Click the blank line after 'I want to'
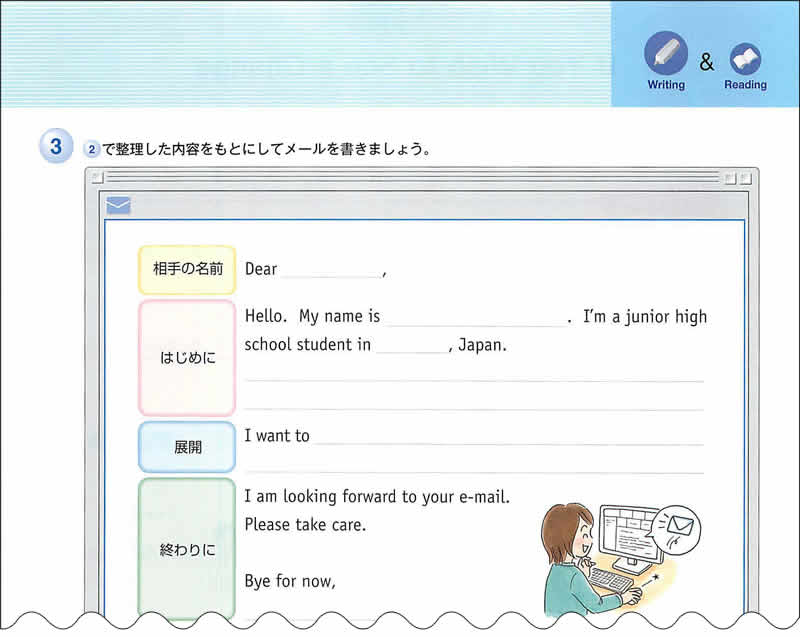 click(508, 437)
